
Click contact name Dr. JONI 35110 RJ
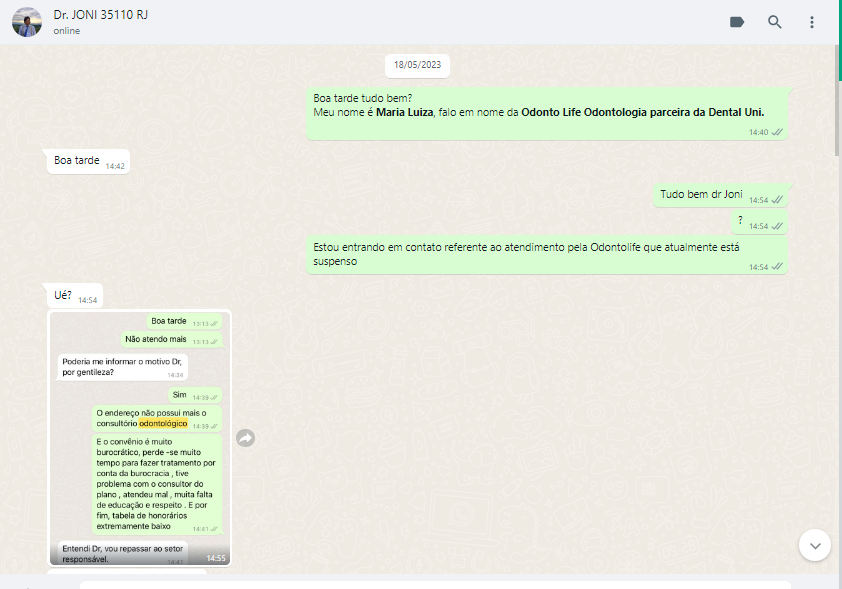point(100,14)
